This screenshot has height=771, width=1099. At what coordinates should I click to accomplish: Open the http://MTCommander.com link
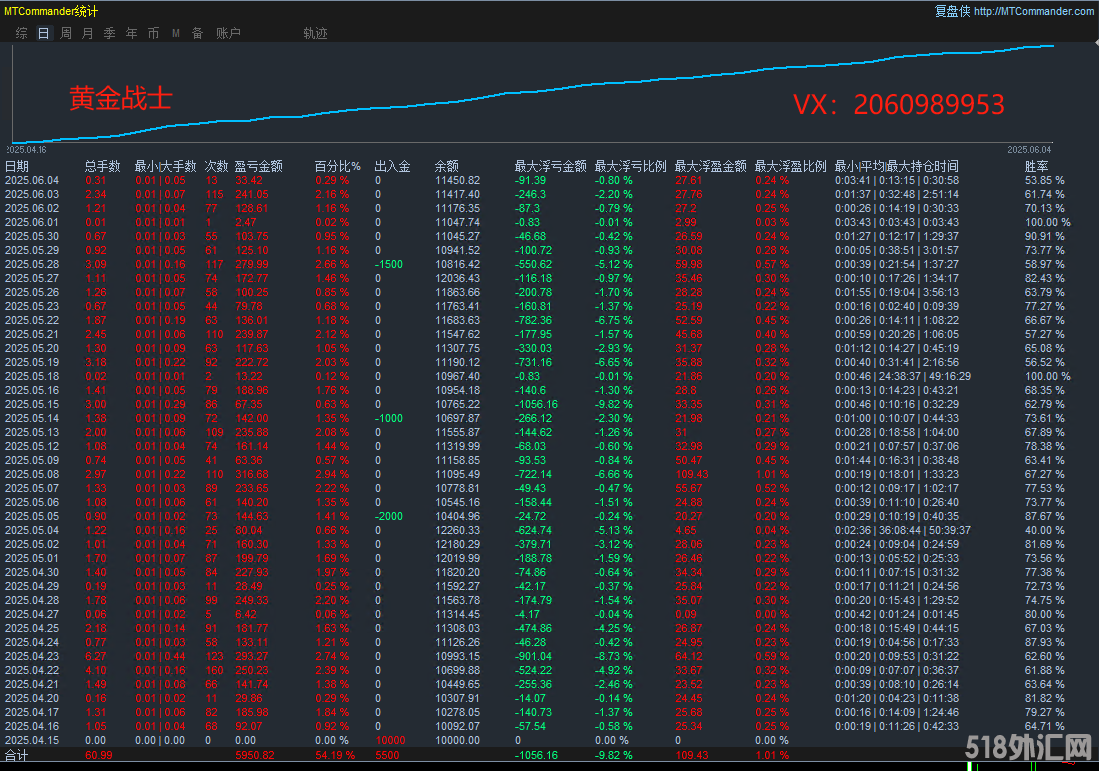[1033, 11]
